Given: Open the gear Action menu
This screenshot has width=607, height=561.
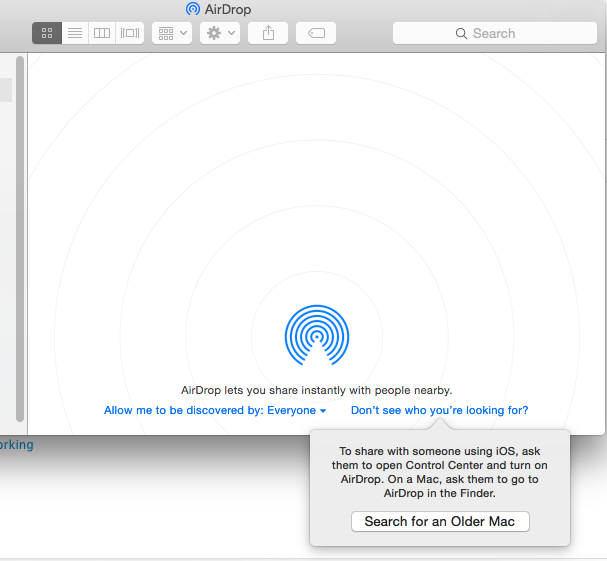Looking at the screenshot, I should pyautogui.click(x=220, y=33).
